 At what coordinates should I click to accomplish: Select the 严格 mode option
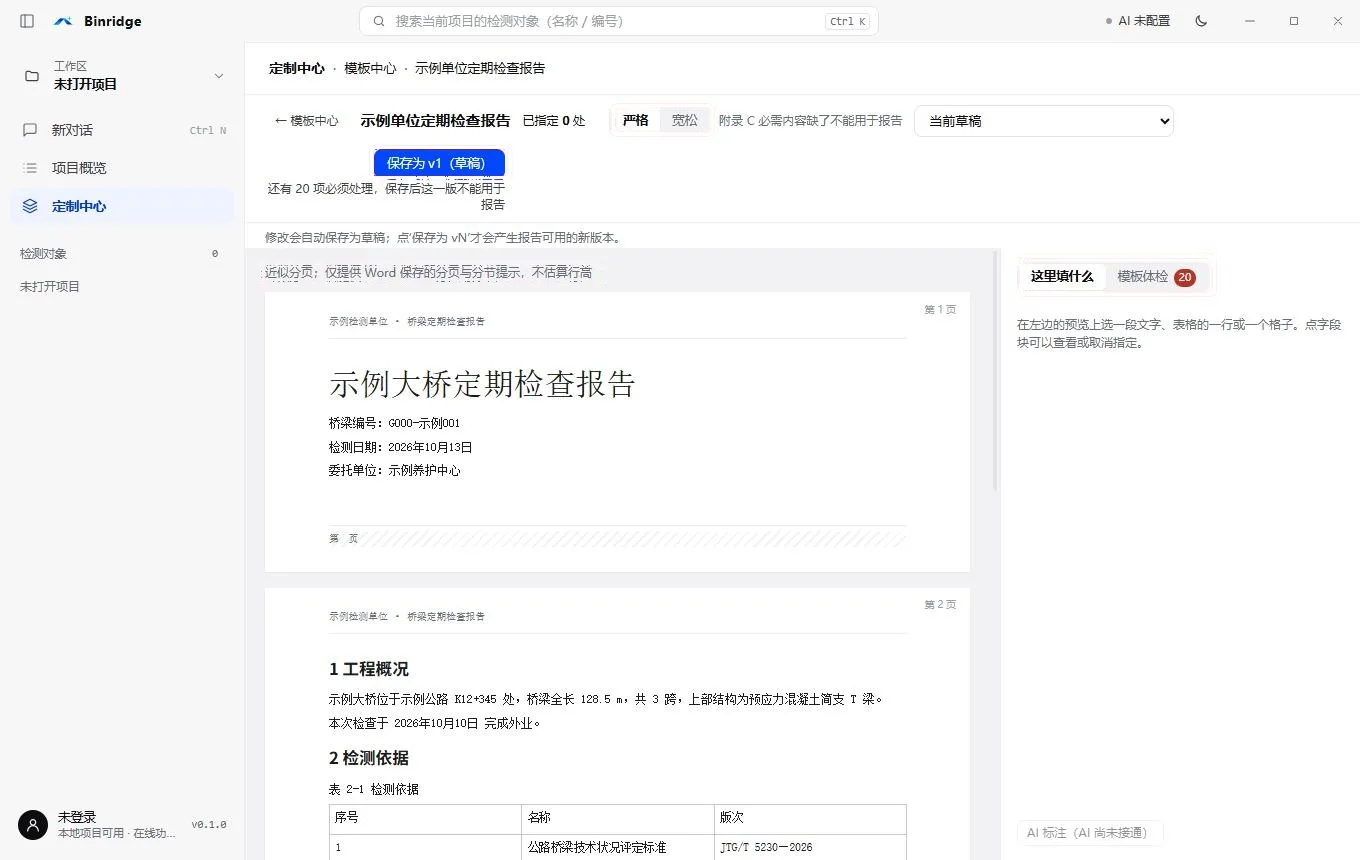(x=635, y=120)
